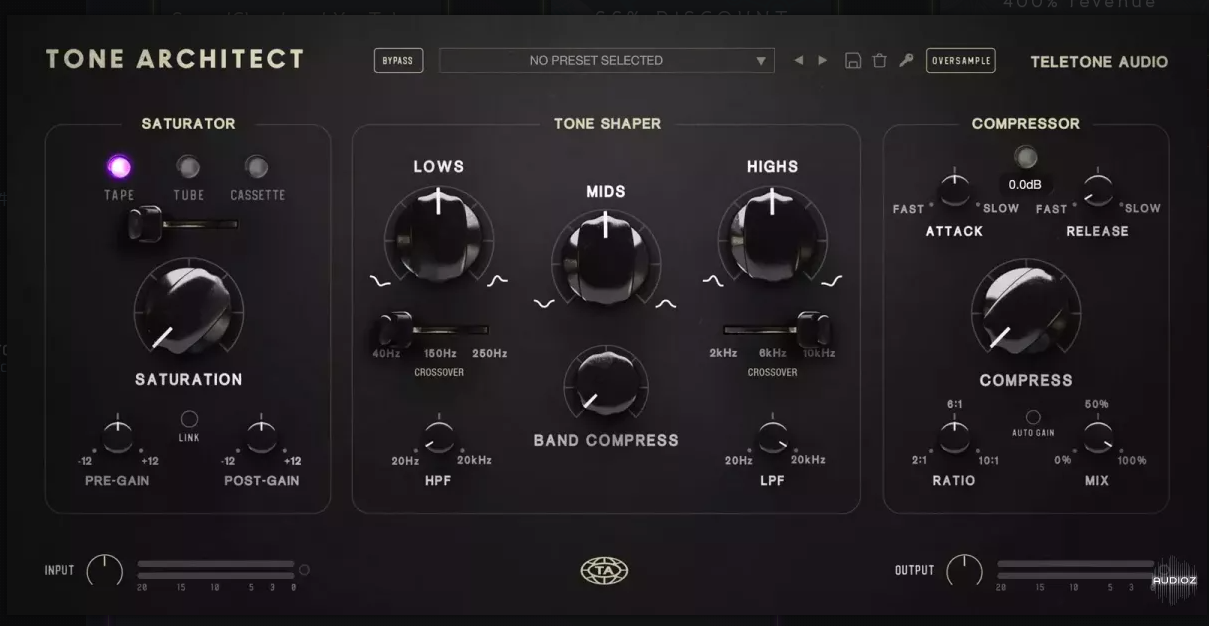This screenshot has height=626, width=1209.
Task: Go to next preset with right arrow
Action: click(x=823, y=60)
